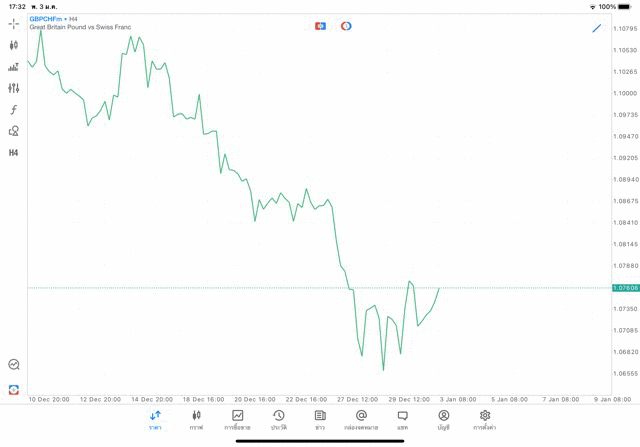Tap the red circular icon above chart
Screen dimensions: 640x447
pyautogui.click(x=346, y=26)
